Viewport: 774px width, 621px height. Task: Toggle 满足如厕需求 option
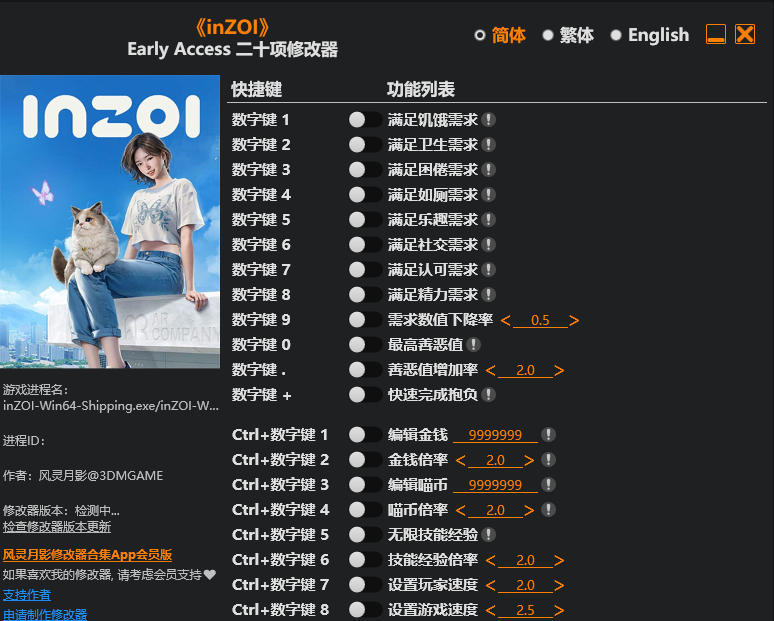click(365, 194)
